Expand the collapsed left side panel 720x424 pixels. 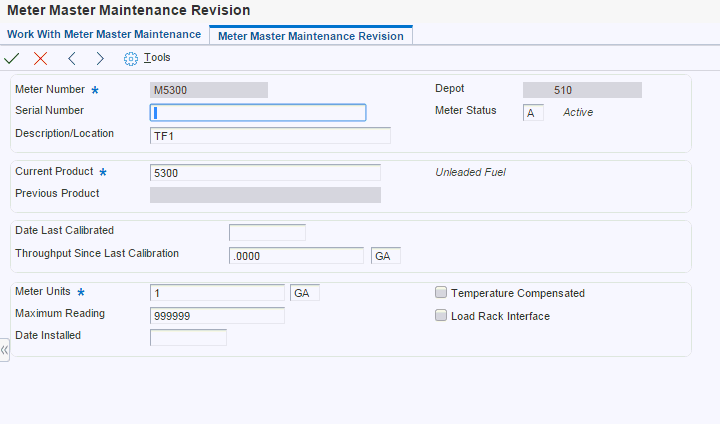tap(5, 350)
